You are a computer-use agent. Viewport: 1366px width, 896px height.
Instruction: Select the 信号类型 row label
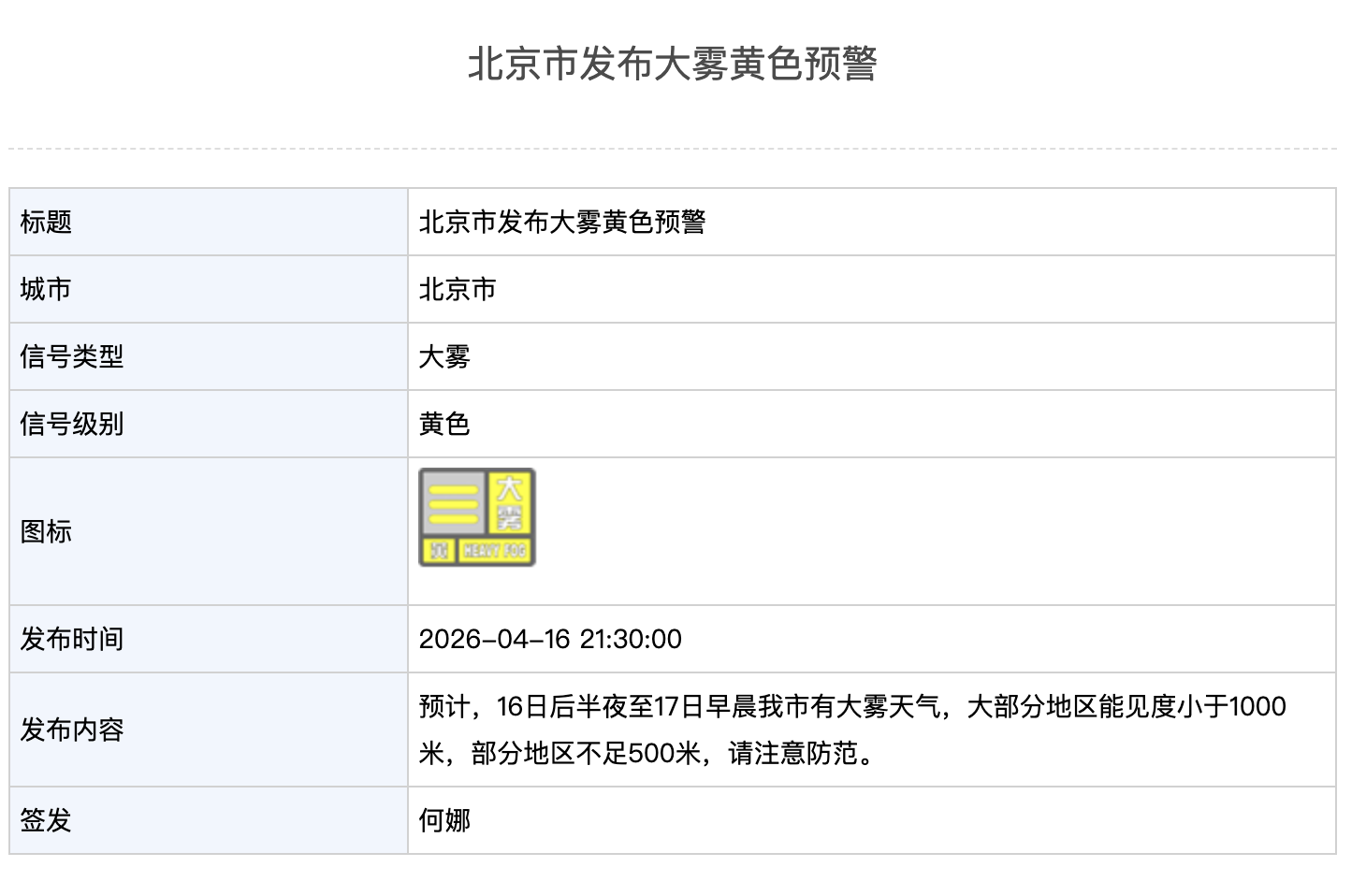click(x=72, y=356)
